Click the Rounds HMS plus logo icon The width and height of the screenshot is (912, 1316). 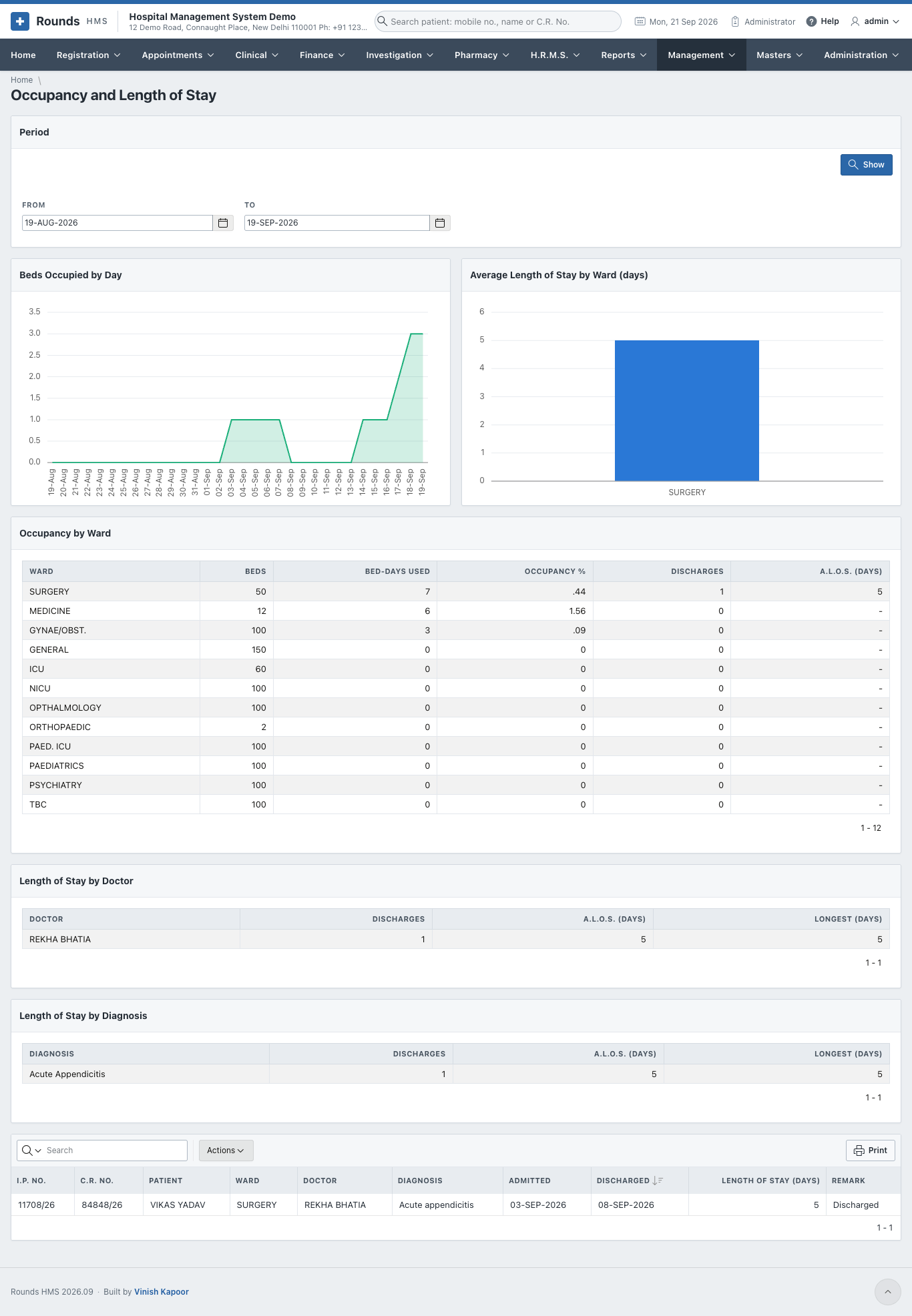point(20,21)
